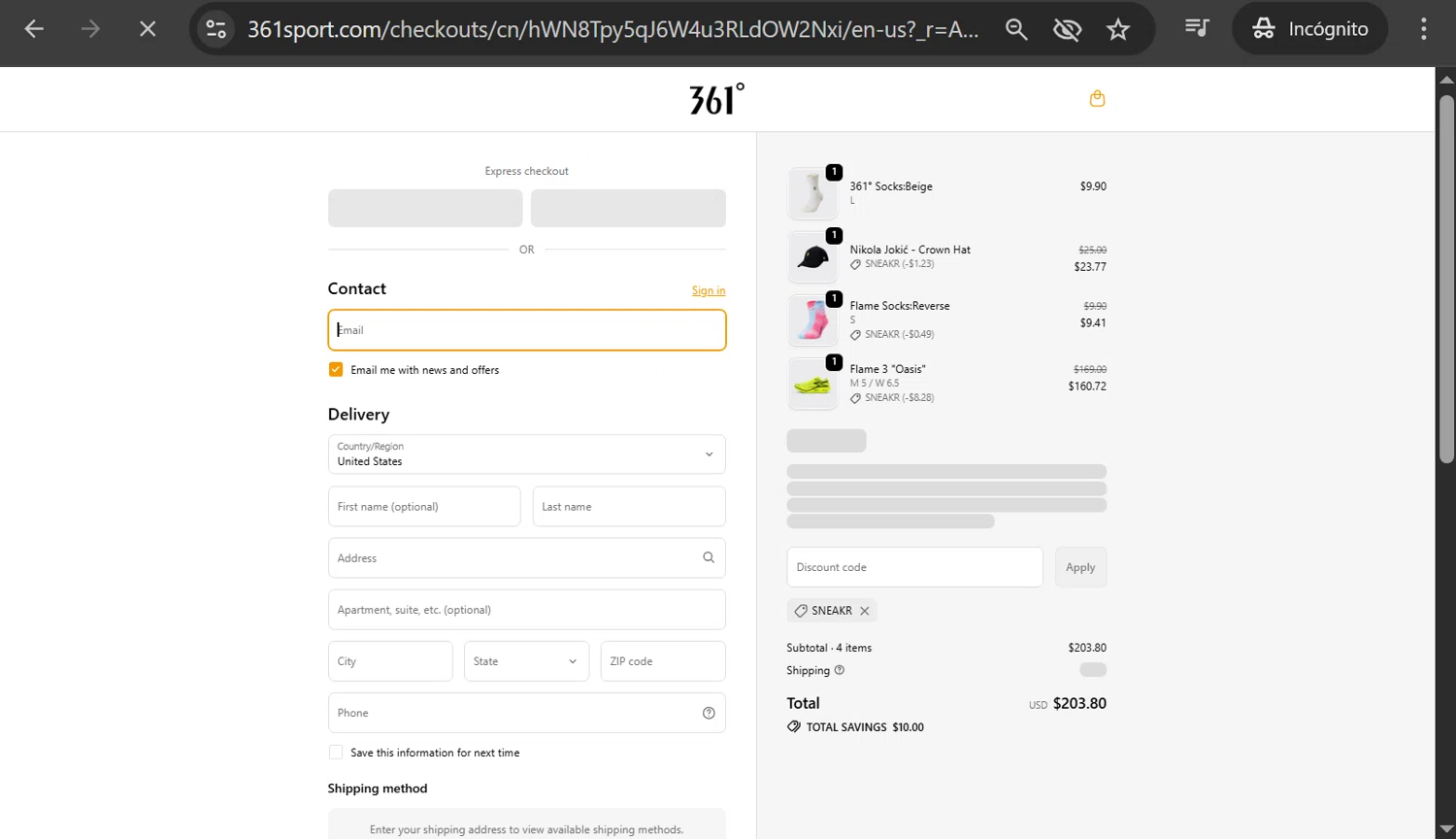Open the Country/Region dropdown
This screenshot has height=839, width=1456.
527,454
